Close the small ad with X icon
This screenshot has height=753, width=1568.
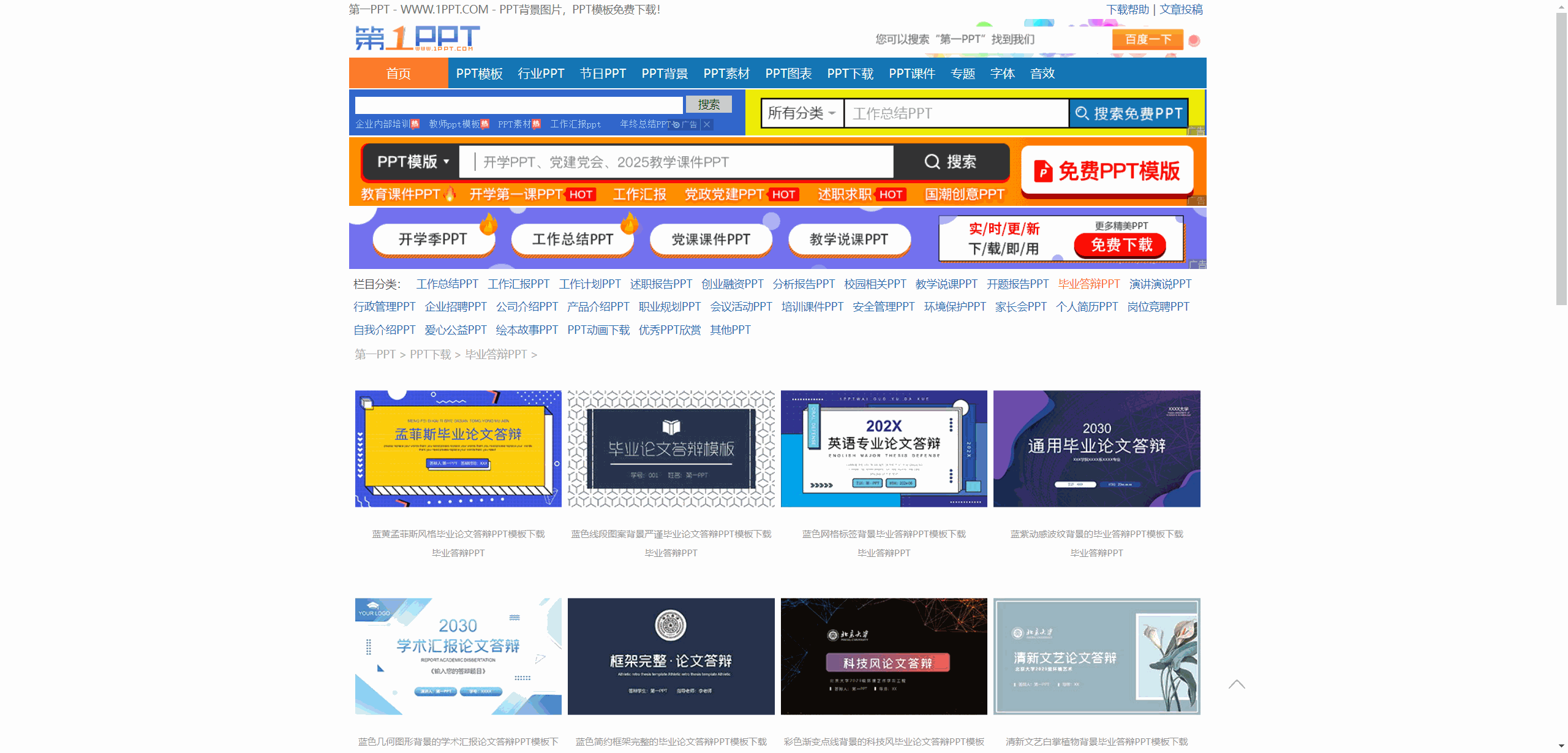pos(707,124)
